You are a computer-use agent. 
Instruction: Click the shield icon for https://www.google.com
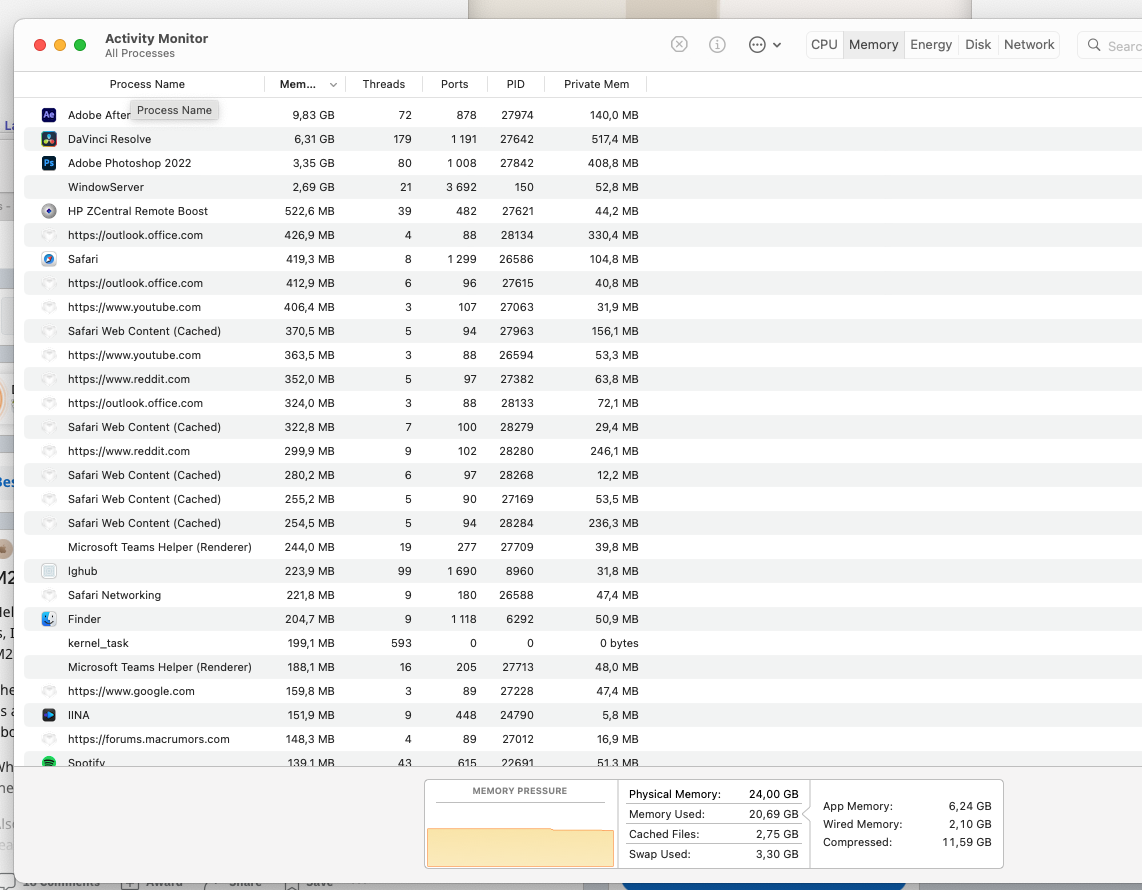[x=49, y=691]
